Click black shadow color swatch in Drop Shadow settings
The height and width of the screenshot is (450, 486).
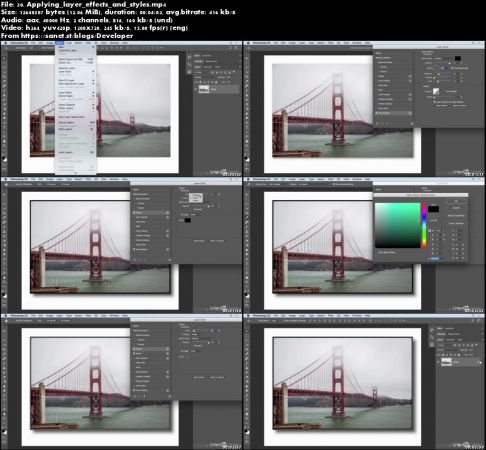point(458,58)
